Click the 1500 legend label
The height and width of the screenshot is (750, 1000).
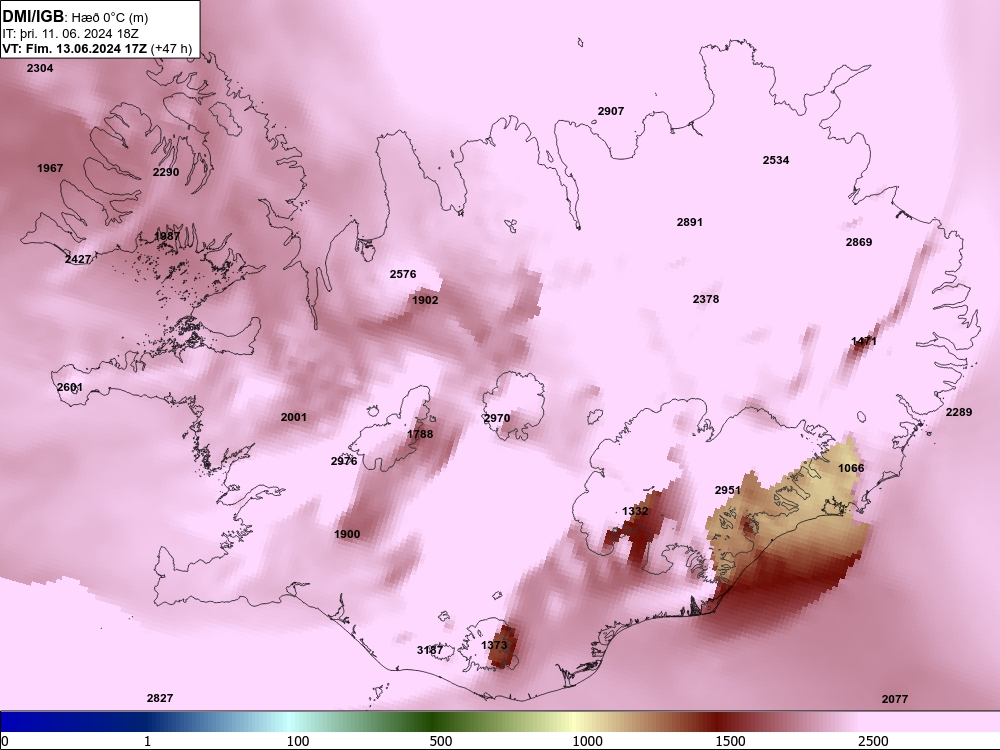(x=730, y=741)
